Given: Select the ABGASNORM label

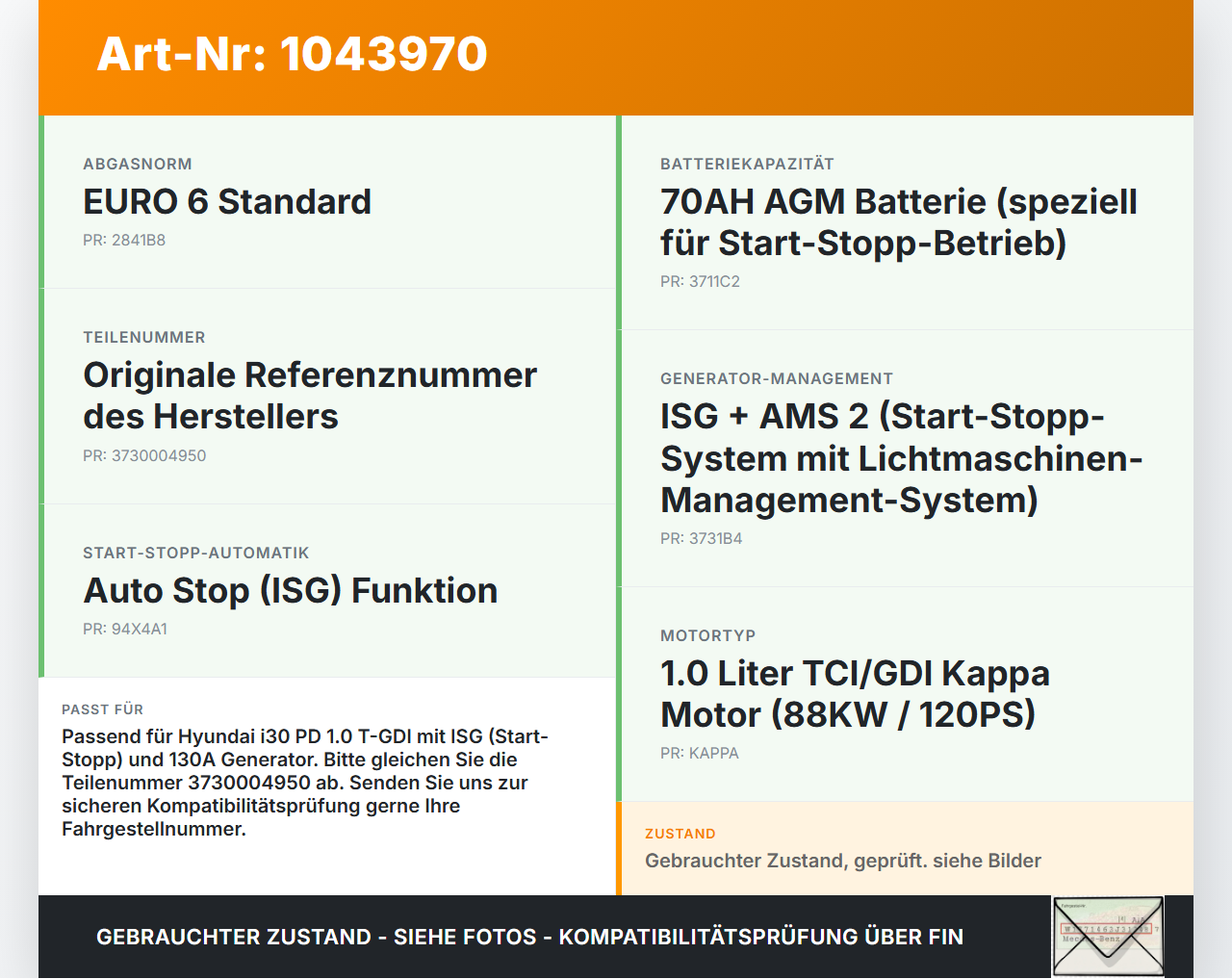Looking at the screenshot, I should coord(138,164).
